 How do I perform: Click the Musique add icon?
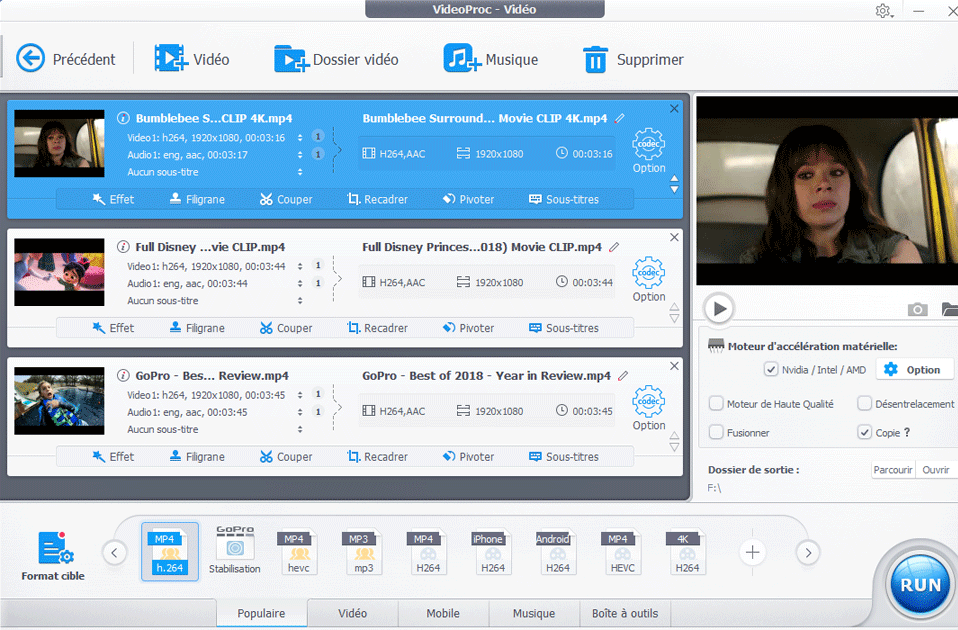point(461,59)
